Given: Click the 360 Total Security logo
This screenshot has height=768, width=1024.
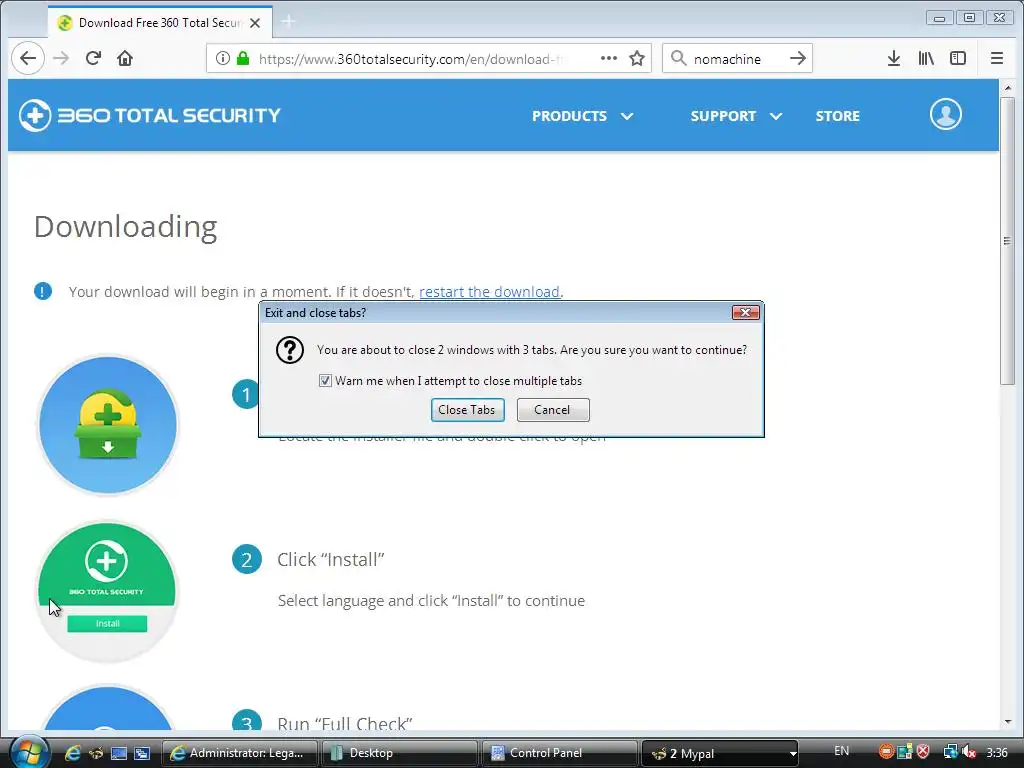Looking at the screenshot, I should click(150, 116).
